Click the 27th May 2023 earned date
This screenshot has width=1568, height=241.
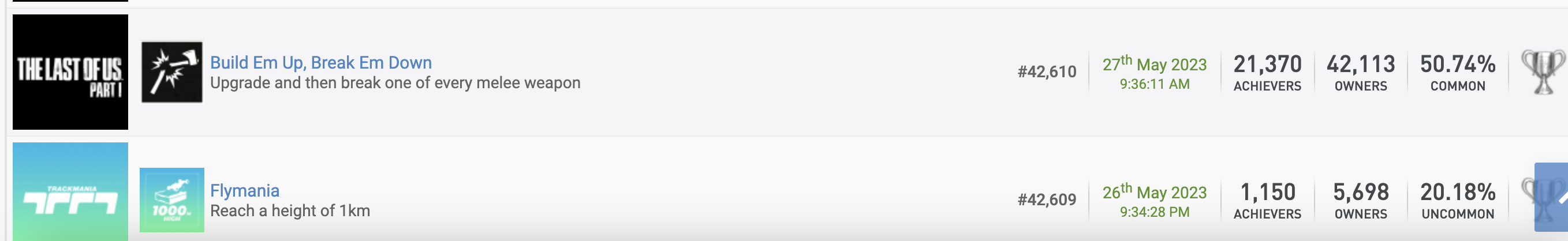click(1154, 65)
